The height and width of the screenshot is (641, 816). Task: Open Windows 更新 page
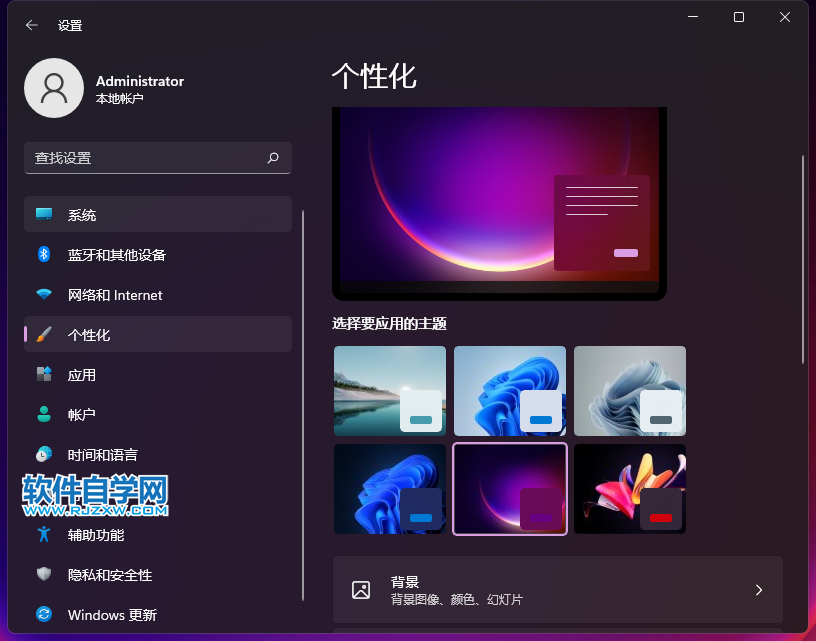tap(158, 614)
